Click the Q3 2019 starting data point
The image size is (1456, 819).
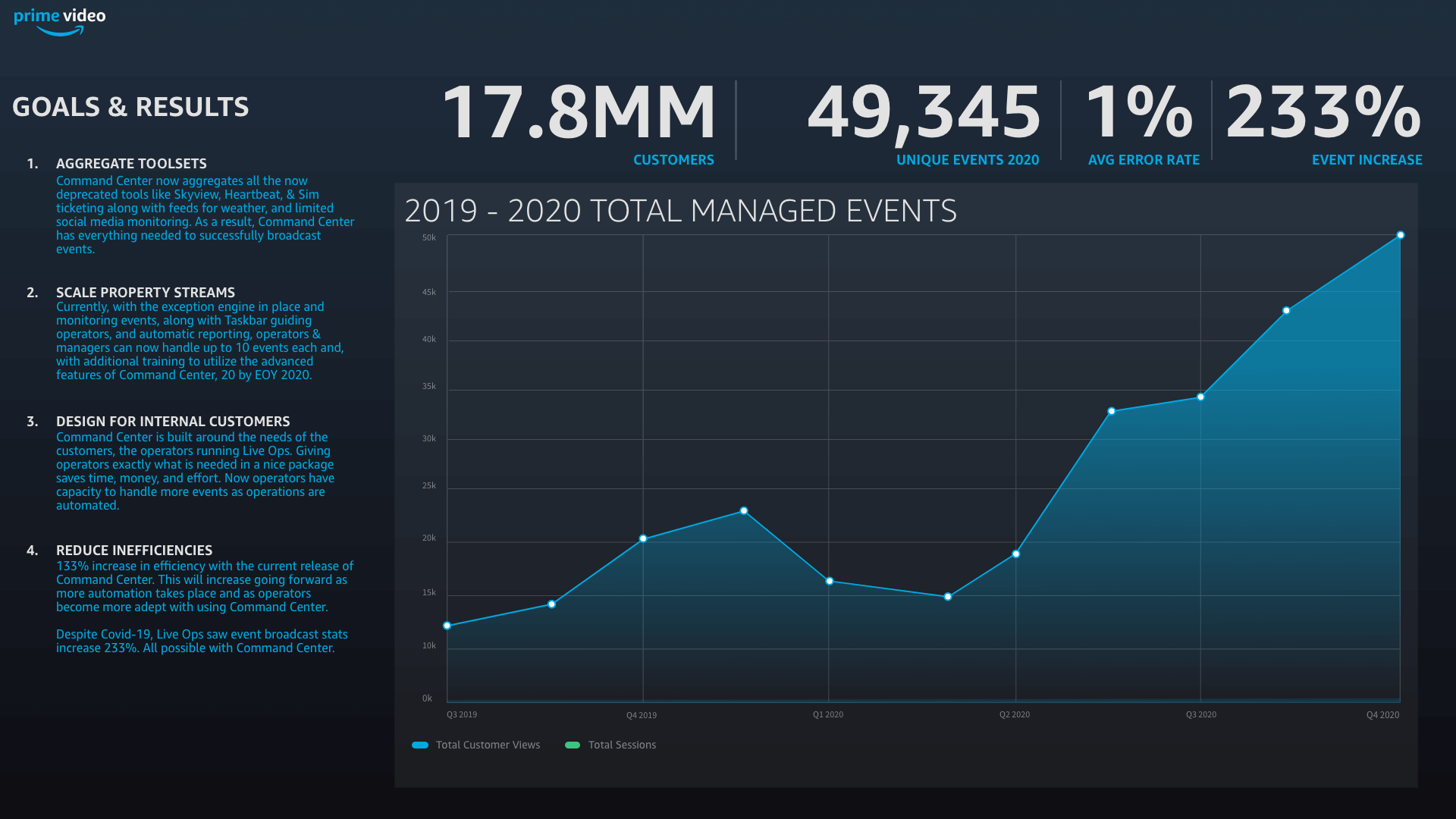pos(447,626)
